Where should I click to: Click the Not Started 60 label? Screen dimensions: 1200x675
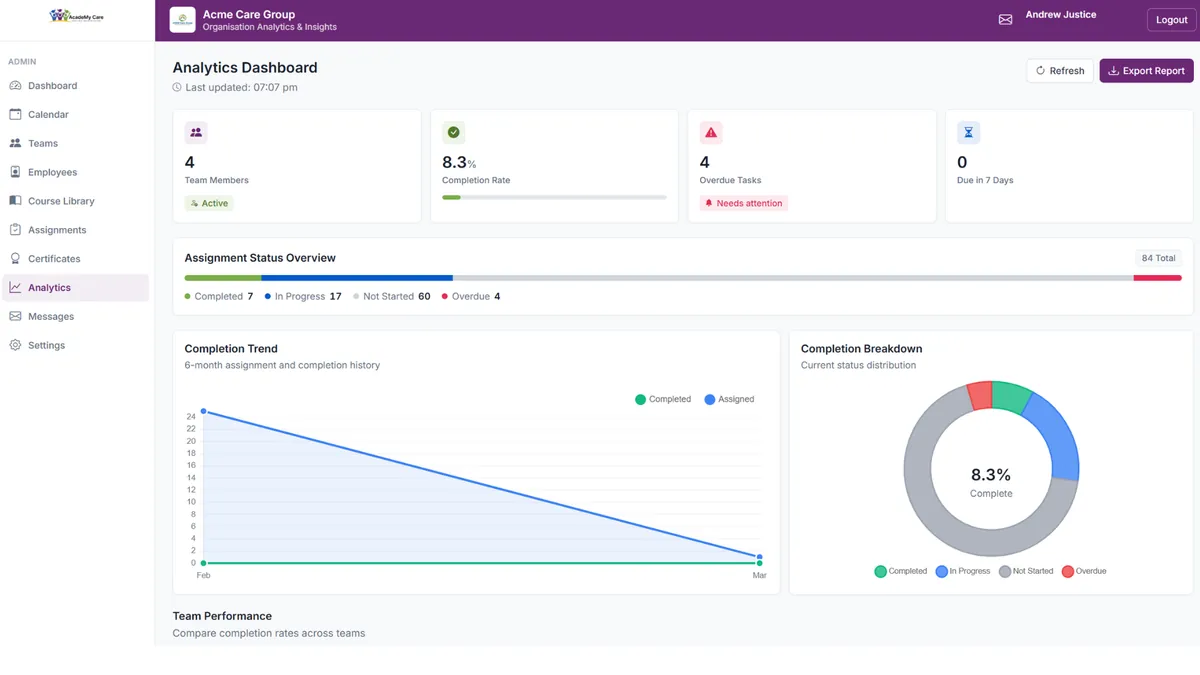[392, 297]
